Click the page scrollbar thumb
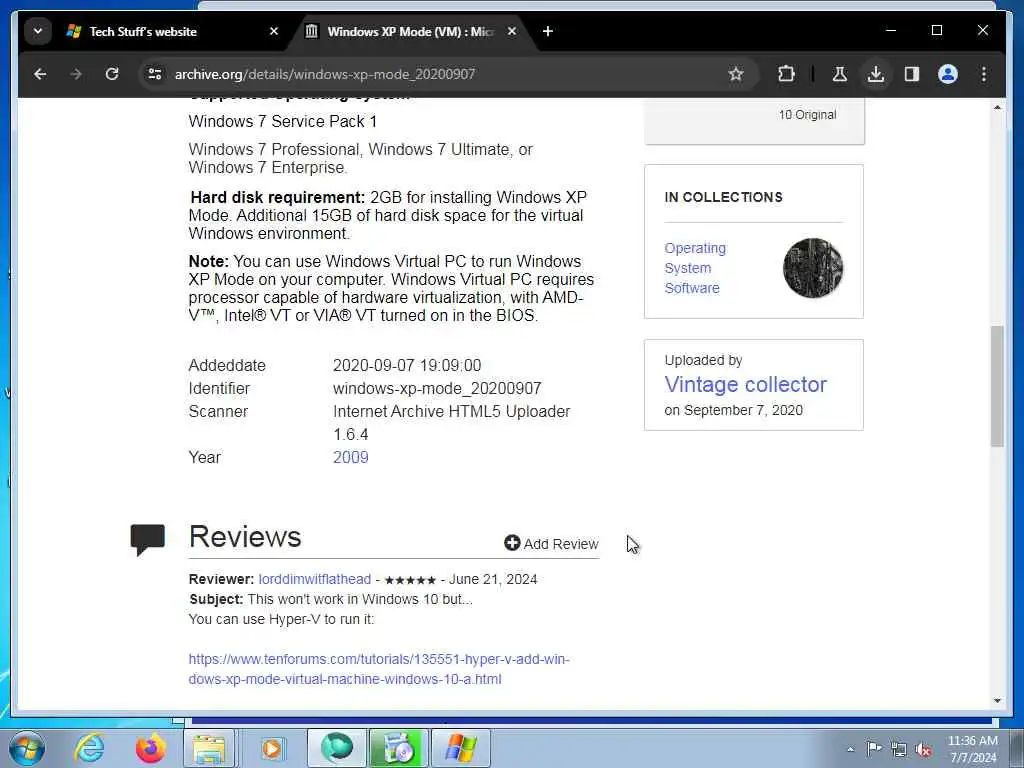Image resolution: width=1024 pixels, height=768 pixels. pyautogui.click(x=997, y=387)
